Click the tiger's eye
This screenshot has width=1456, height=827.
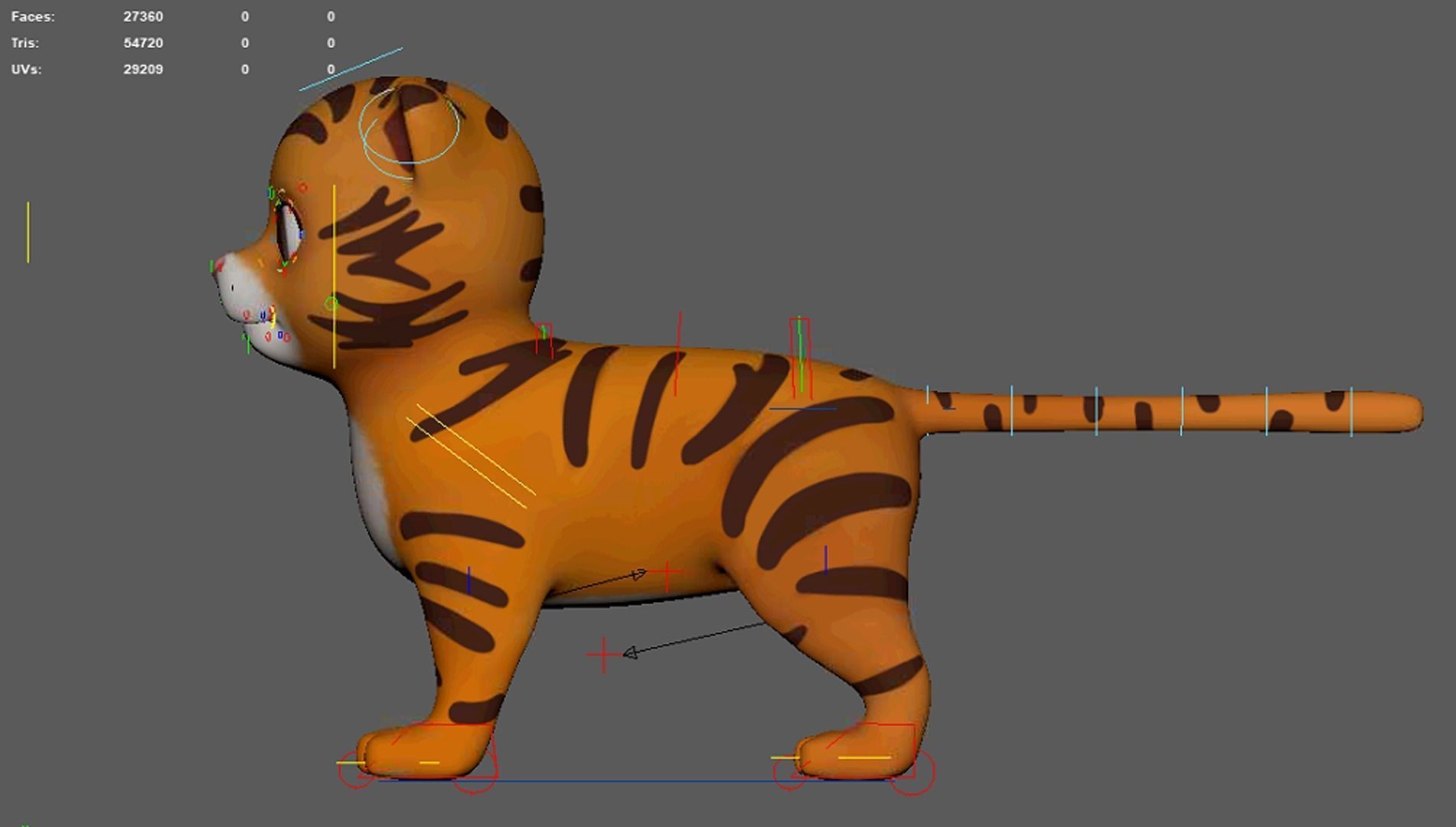click(289, 231)
